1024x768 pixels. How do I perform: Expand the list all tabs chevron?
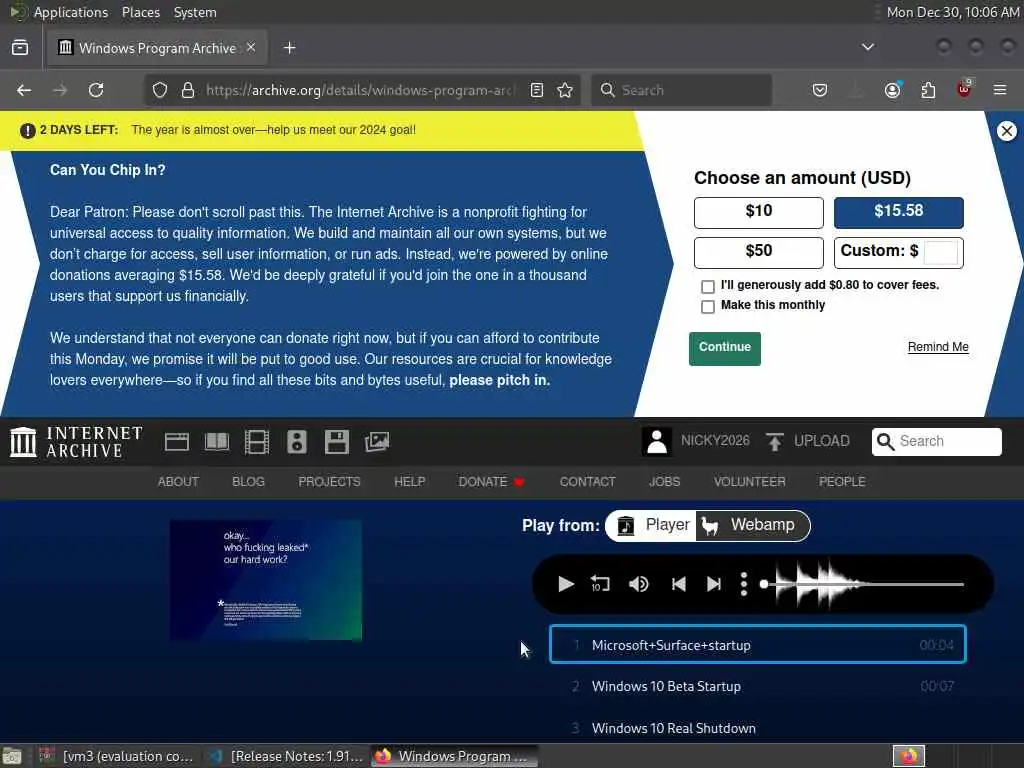click(868, 47)
